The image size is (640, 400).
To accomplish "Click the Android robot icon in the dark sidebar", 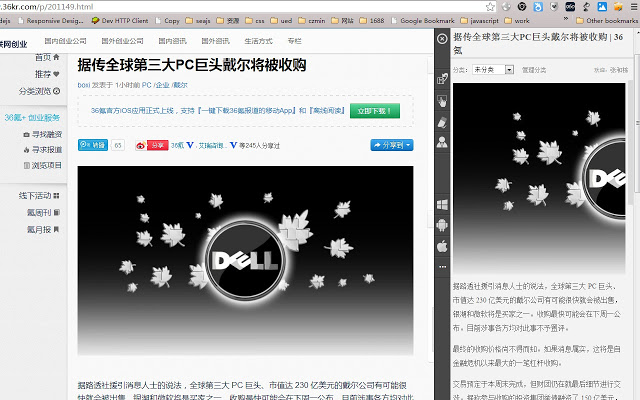I will point(442,225).
